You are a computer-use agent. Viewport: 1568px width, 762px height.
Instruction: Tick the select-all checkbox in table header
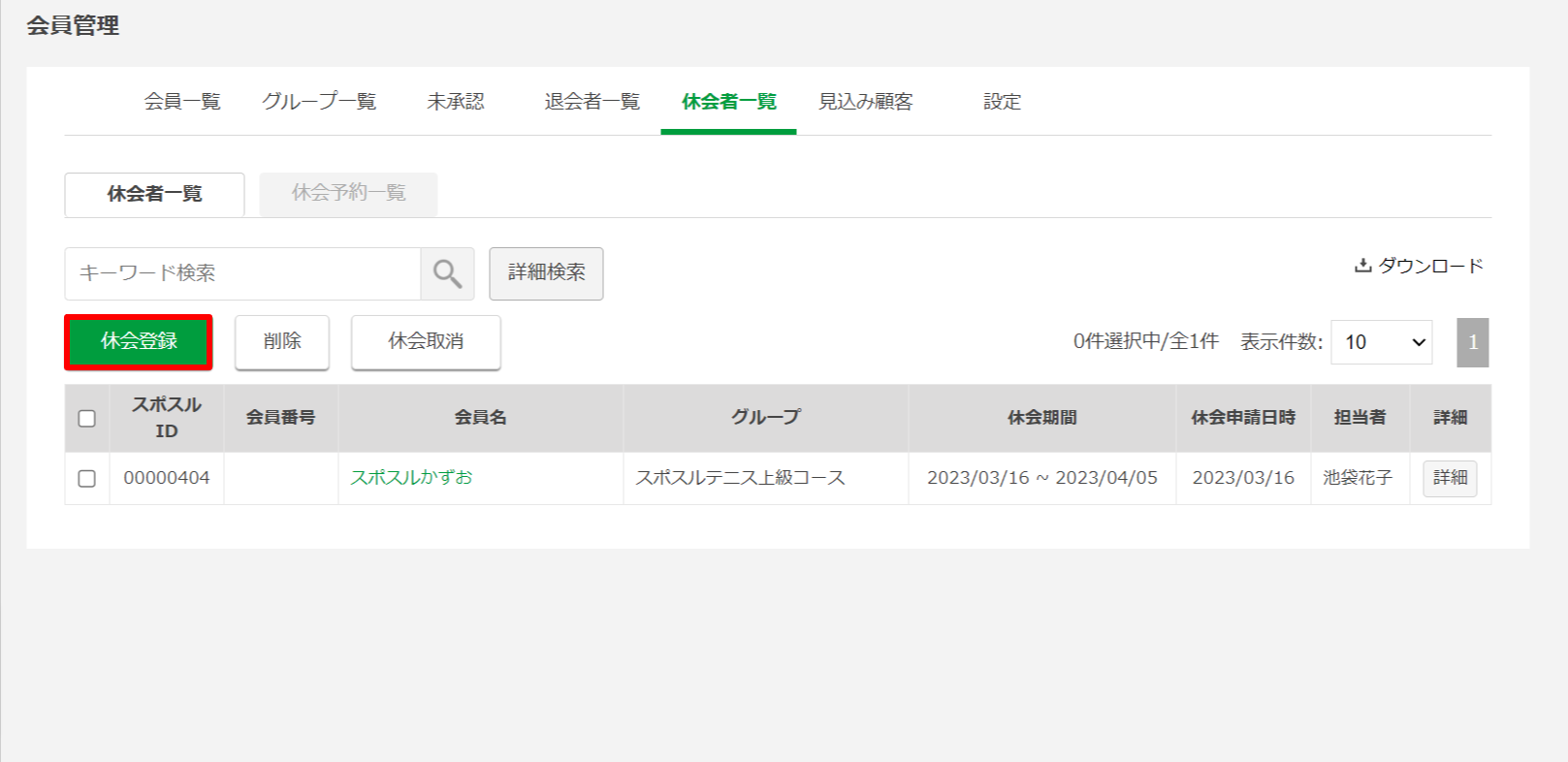(87, 419)
